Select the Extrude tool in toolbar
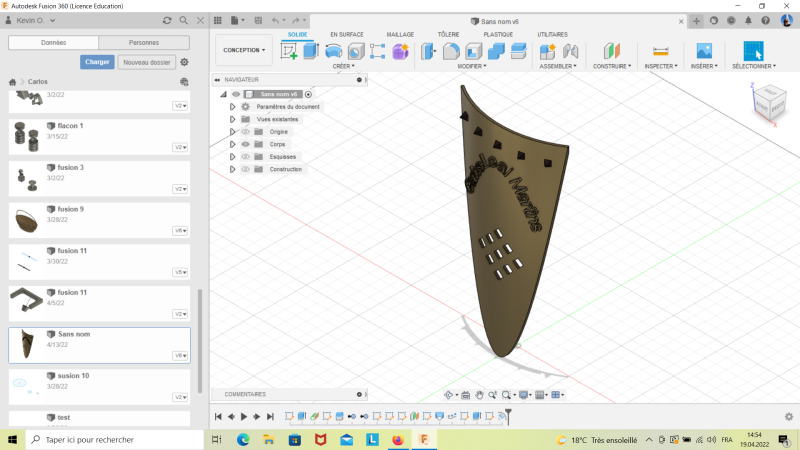 pyautogui.click(x=311, y=51)
